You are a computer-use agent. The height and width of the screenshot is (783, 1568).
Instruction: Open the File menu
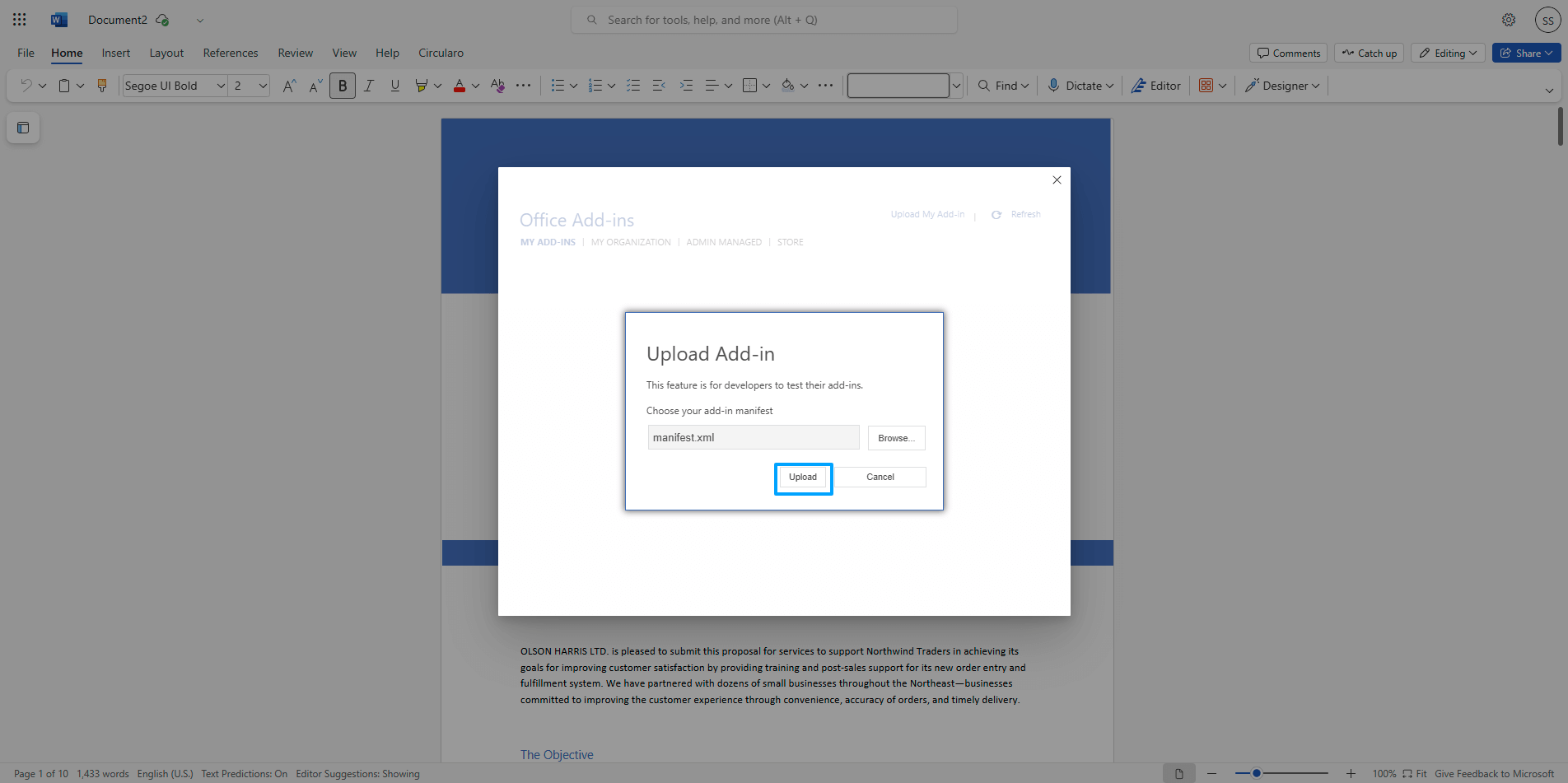click(x=26, y=53)
